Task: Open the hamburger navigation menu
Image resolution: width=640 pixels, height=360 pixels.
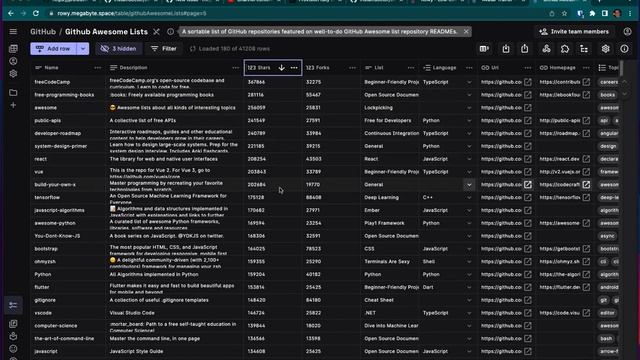Action: (13, 31)
